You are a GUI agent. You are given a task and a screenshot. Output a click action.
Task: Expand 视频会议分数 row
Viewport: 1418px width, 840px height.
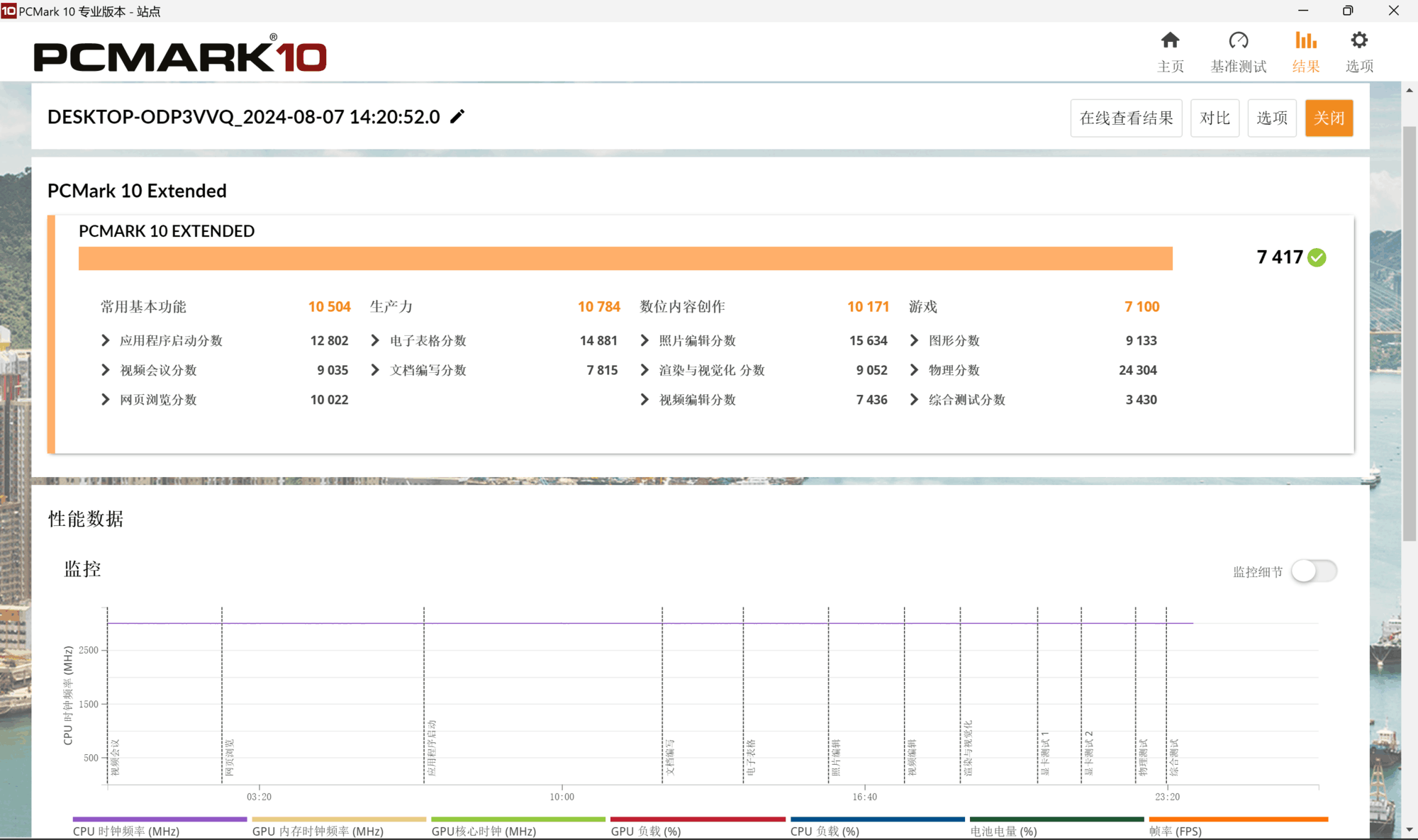click(106, 370)
